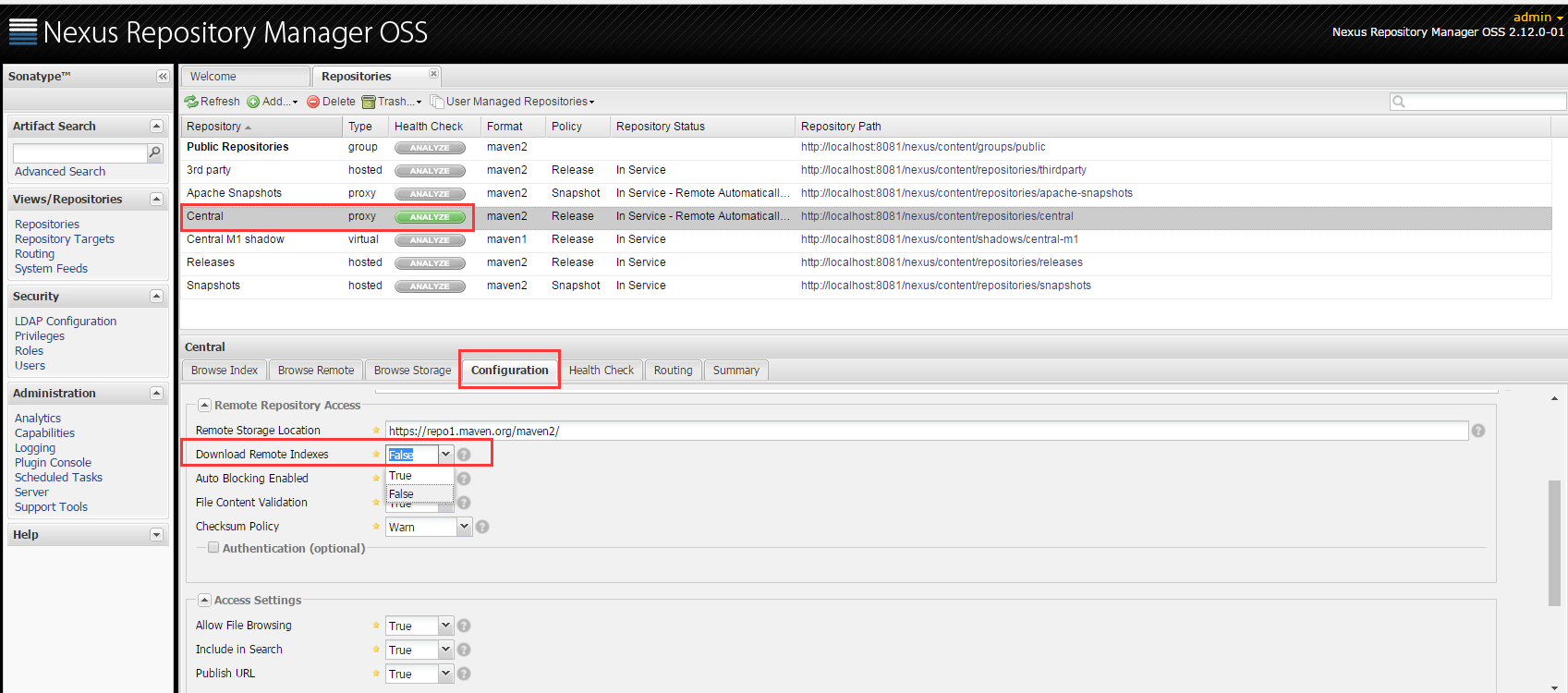The height and width of the screenshot is (693, 1568).
Task: Click Analyze for Central M1 shadow
Action: point(430,240)
